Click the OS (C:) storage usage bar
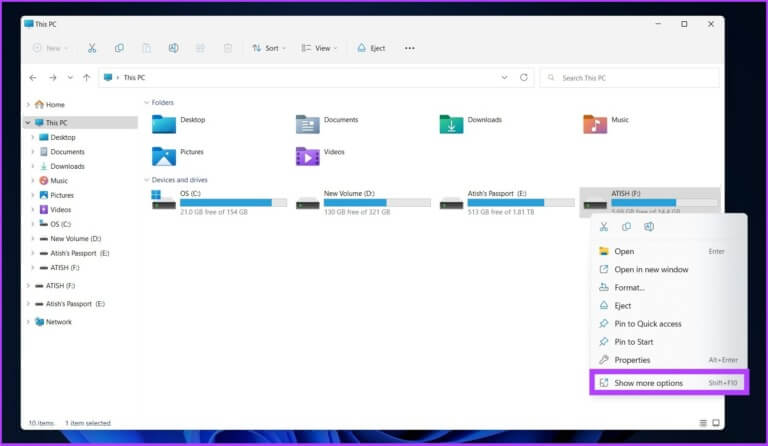The width and height of the screenshot is (768, 446). [234, 203]
